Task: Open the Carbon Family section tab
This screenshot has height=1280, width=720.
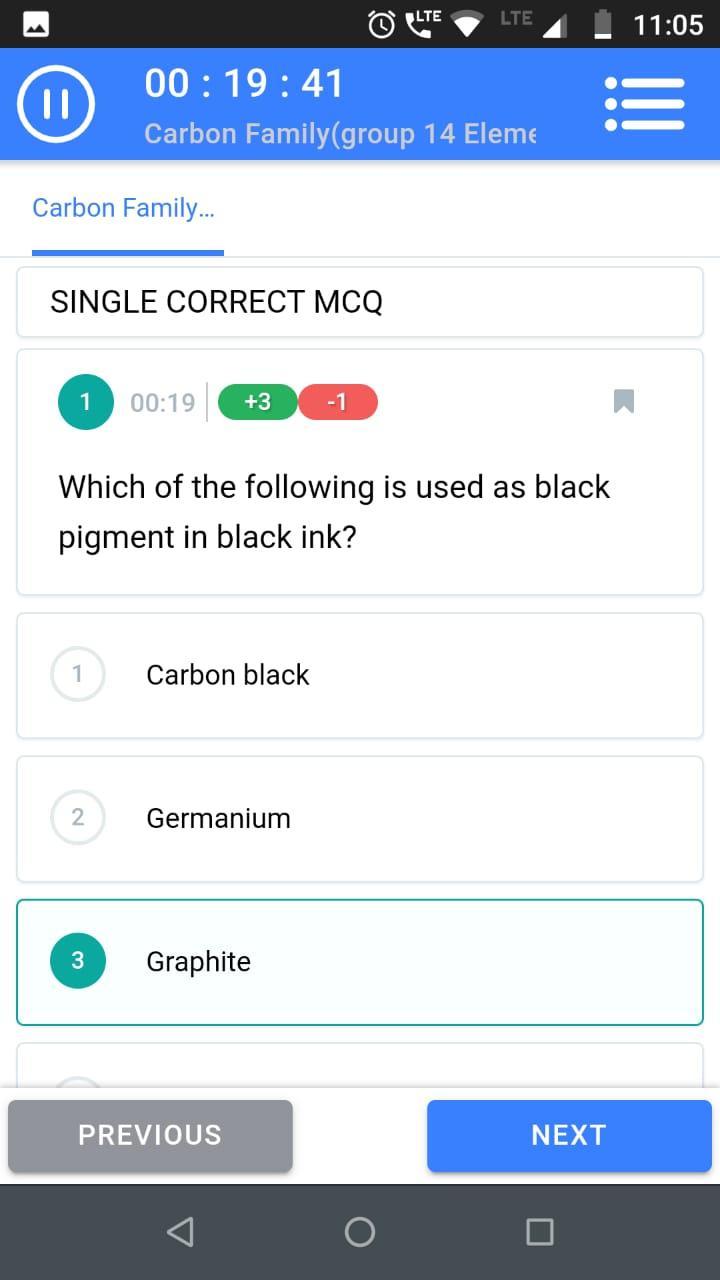Action: tap(124, 208)
